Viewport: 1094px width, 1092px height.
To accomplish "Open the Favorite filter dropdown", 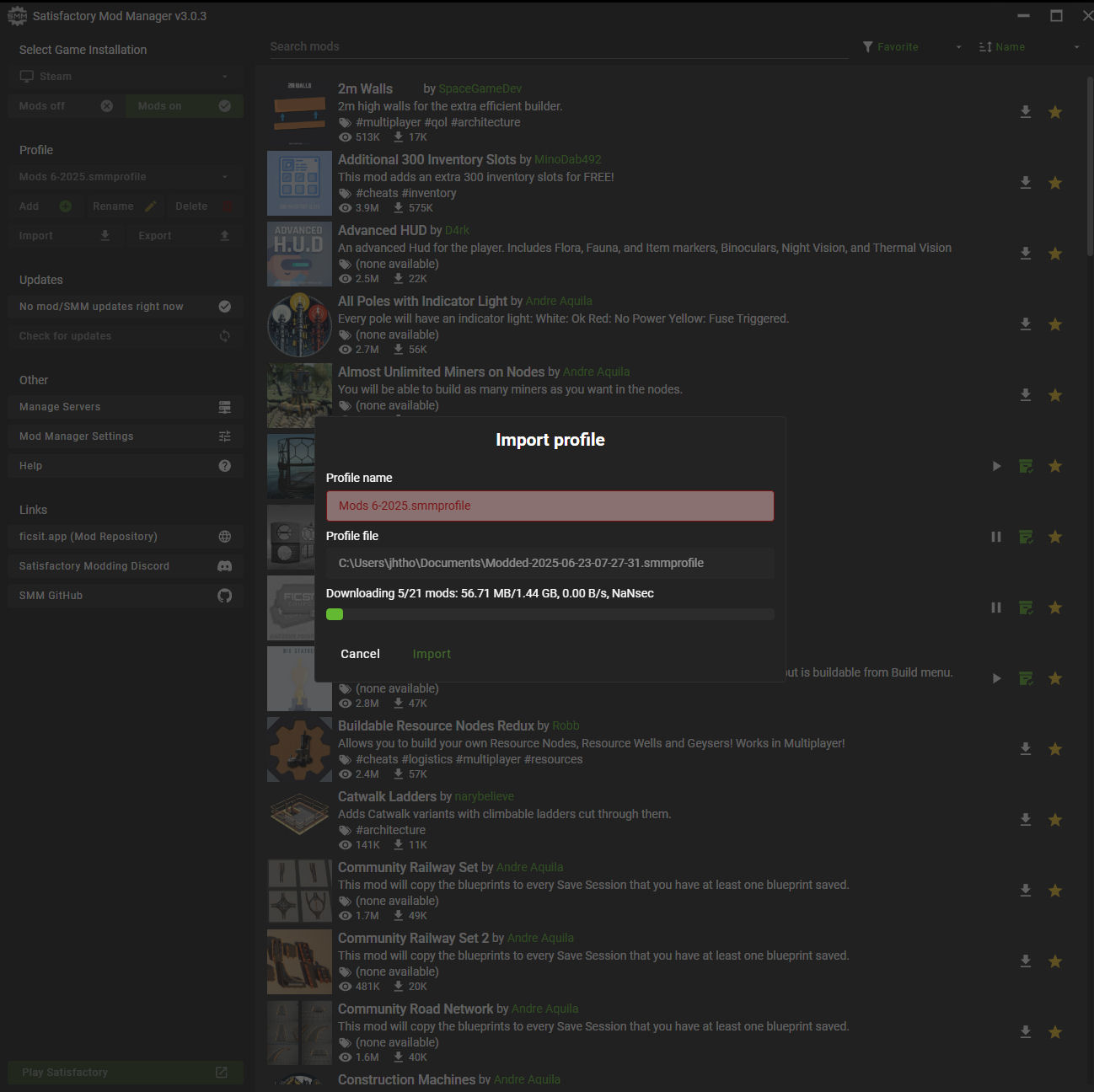I will (912, 47).
